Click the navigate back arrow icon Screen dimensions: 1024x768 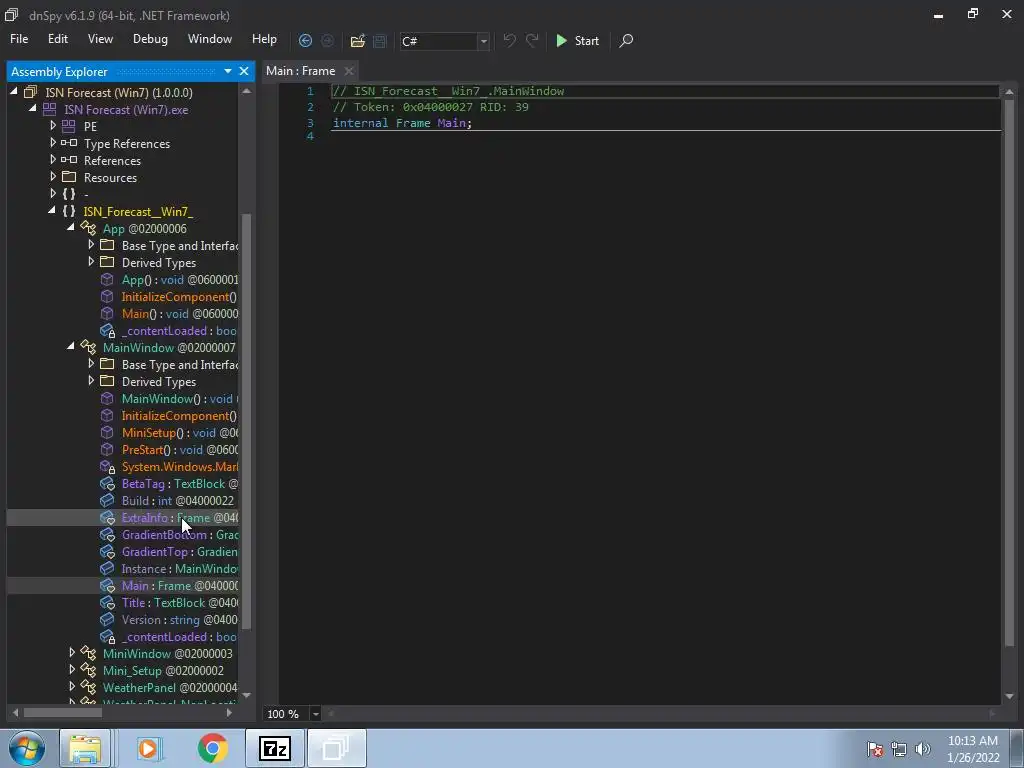coord(305,40)
